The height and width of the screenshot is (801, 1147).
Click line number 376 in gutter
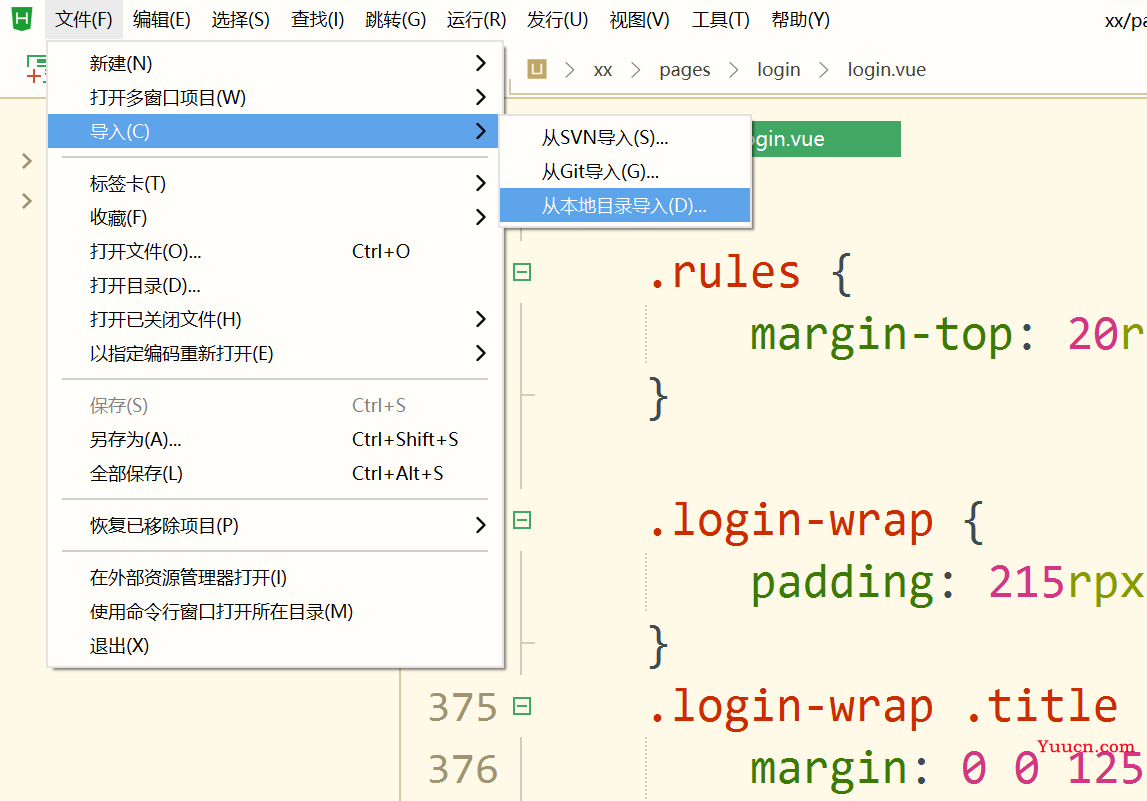[x=463, y=770]
